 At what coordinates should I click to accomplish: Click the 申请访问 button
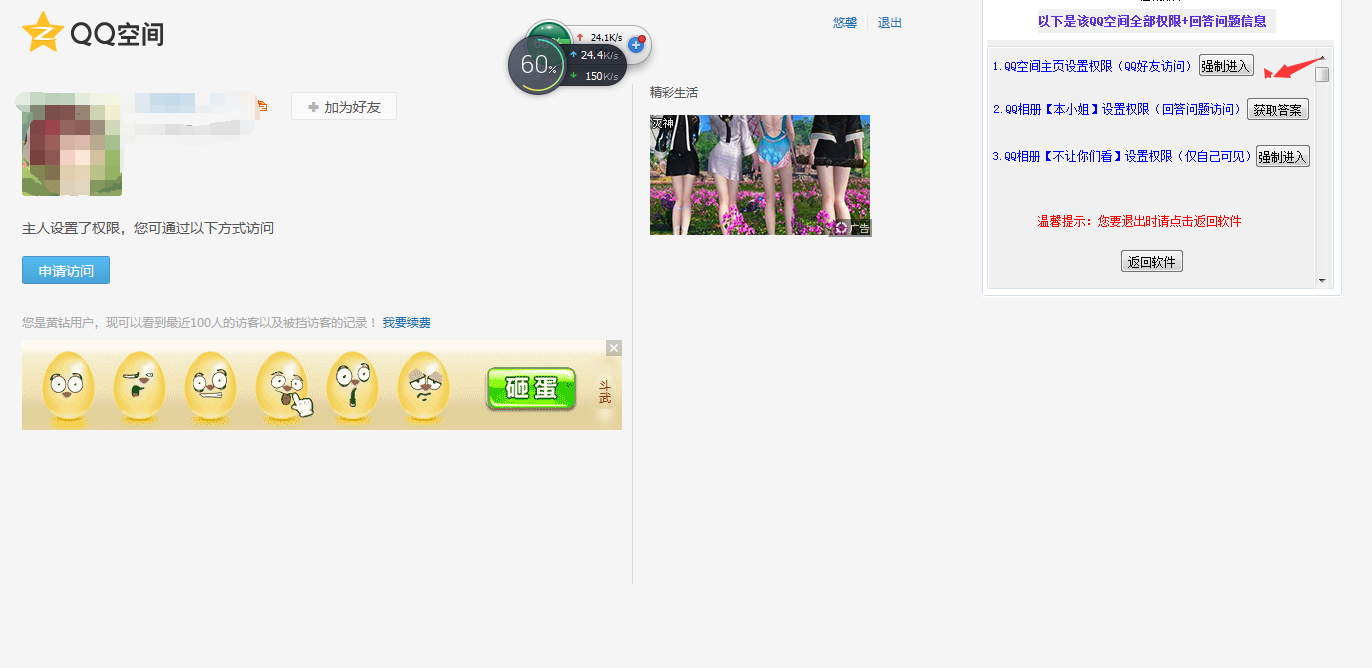point(66,270)
